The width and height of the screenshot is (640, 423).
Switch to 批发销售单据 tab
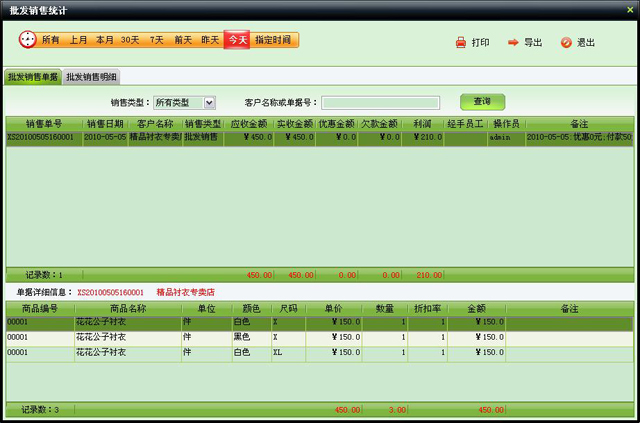(x=33, y=77)
